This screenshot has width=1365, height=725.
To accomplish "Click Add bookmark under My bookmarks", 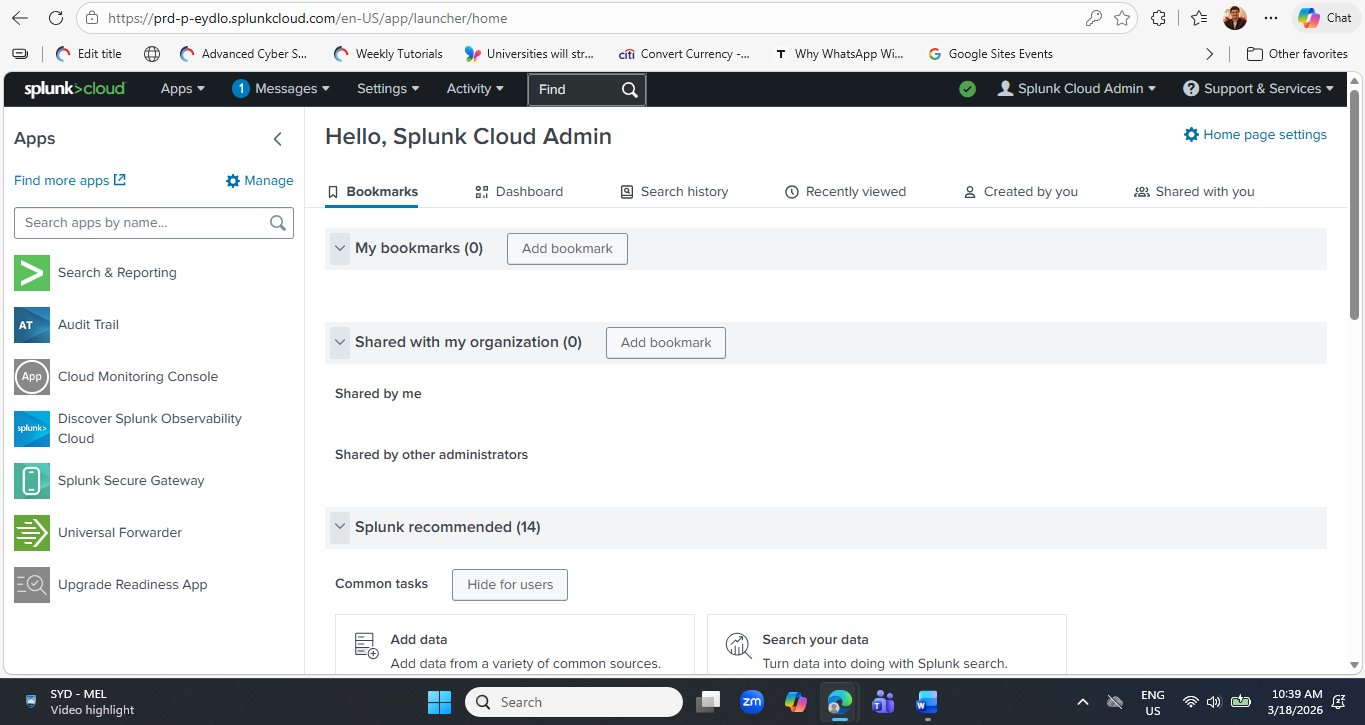I will pos(567,248).
